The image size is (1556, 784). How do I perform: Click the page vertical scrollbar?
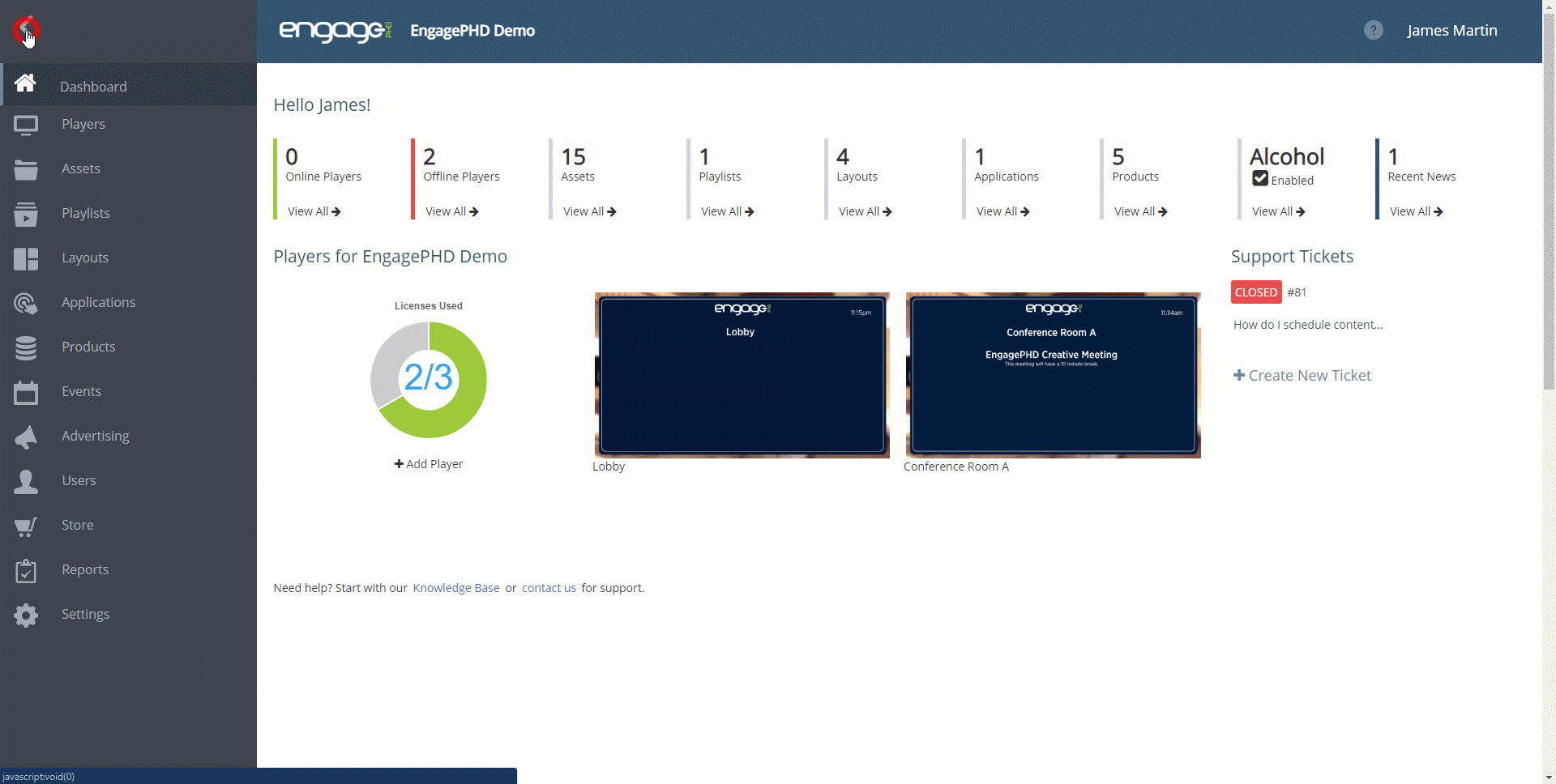1549,202
